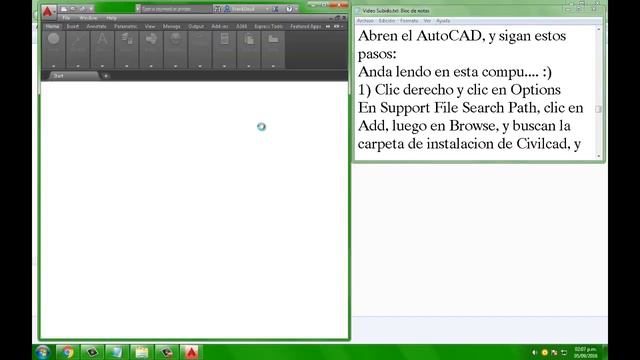Open the Ayuda menu in Notepad
This screenshot has width=640, height=360.
click(443, 21)
